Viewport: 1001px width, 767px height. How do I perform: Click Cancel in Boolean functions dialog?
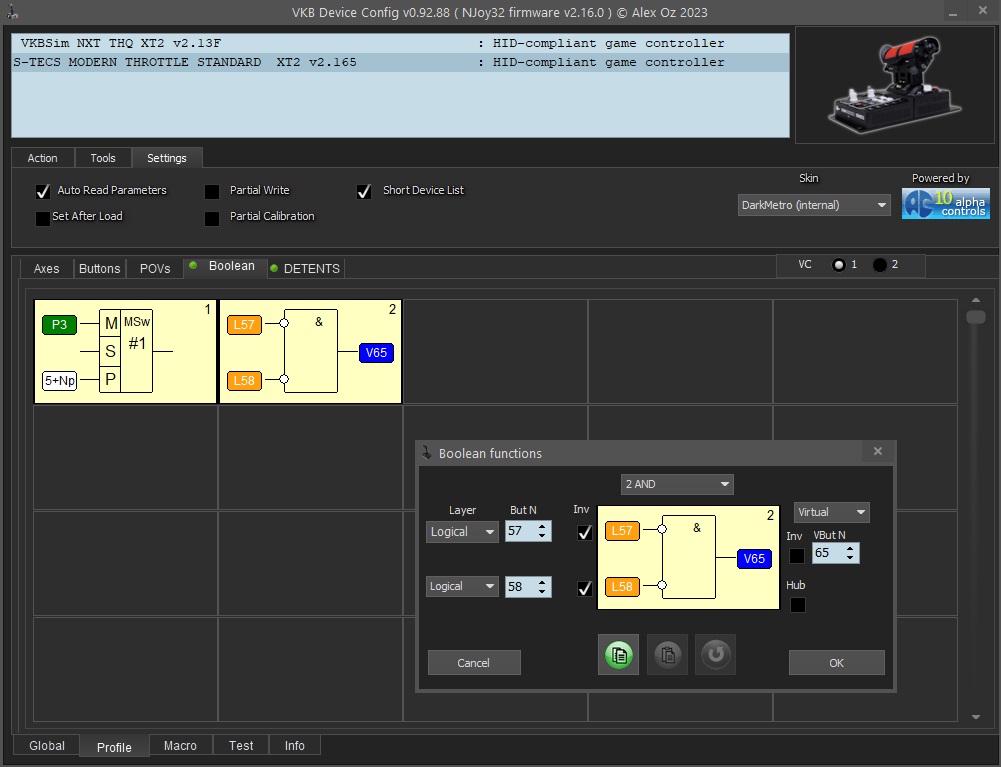click(x=474, y=663)
